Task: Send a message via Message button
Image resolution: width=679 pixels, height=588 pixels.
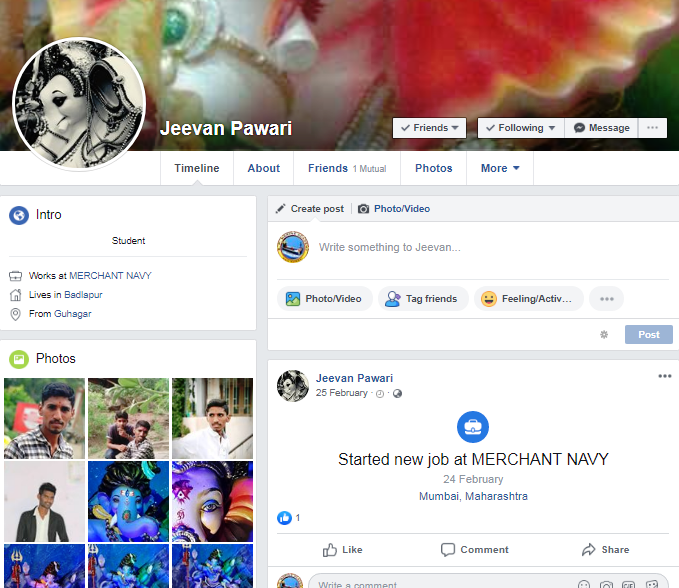Action: (x=602, y=128)
